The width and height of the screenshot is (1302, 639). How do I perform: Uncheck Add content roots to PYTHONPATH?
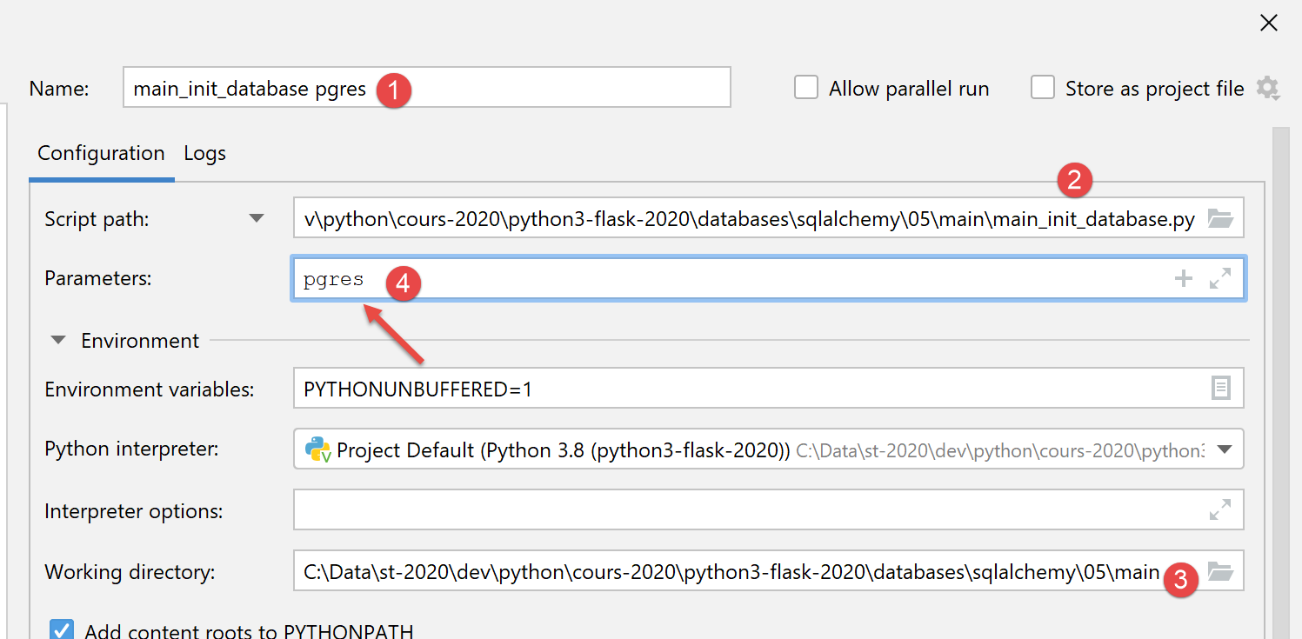[62, 630]
